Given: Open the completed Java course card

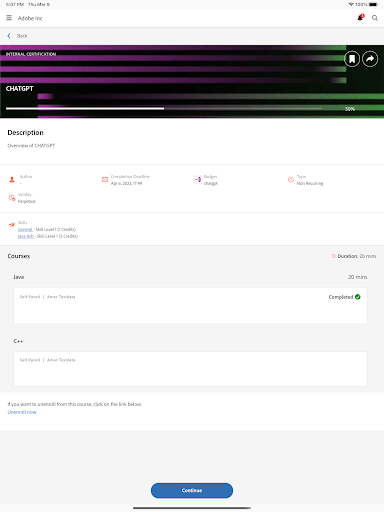Looking at the screenshot, I should tap(190, 306).
